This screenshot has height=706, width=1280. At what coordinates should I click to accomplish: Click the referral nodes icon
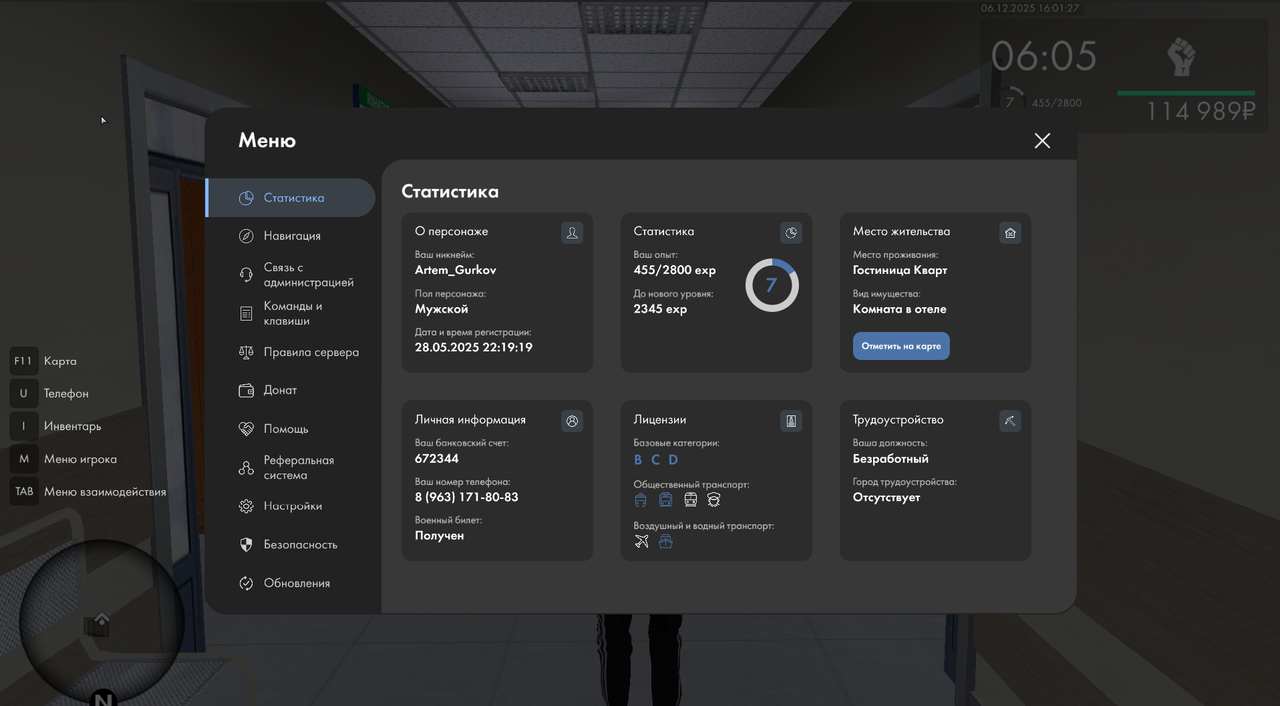pos(246,468)
